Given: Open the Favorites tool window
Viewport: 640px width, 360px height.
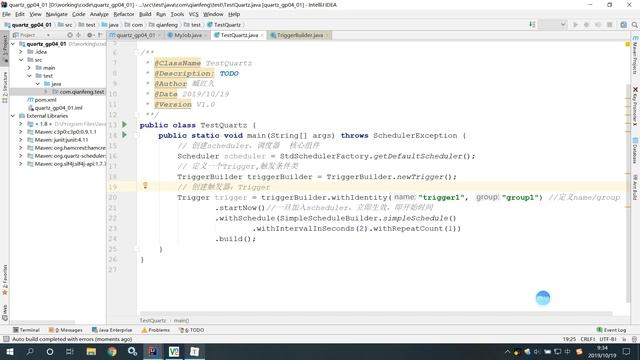Looking at the screenshot, I should [5, 280].
